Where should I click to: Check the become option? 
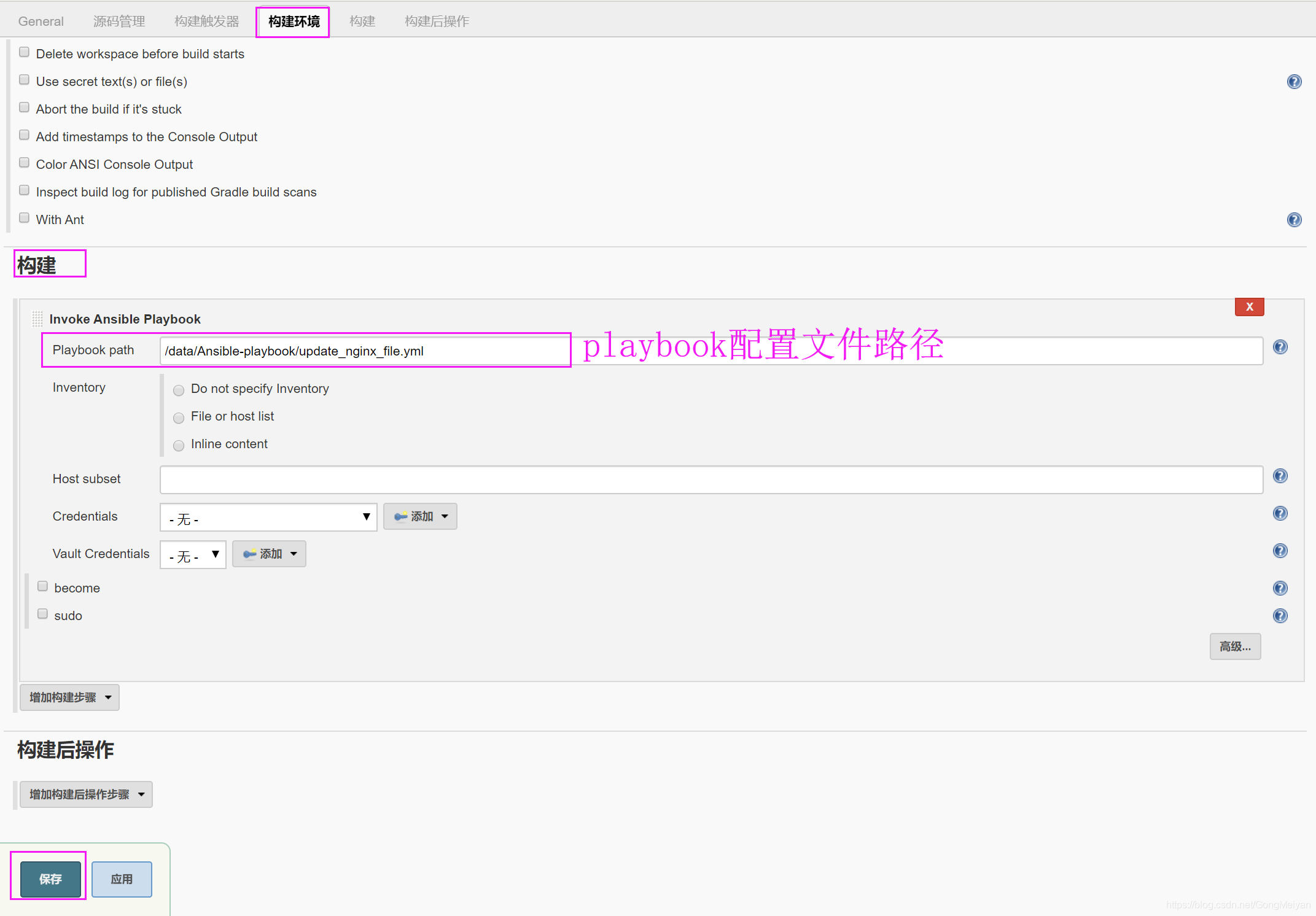[42, 586]
